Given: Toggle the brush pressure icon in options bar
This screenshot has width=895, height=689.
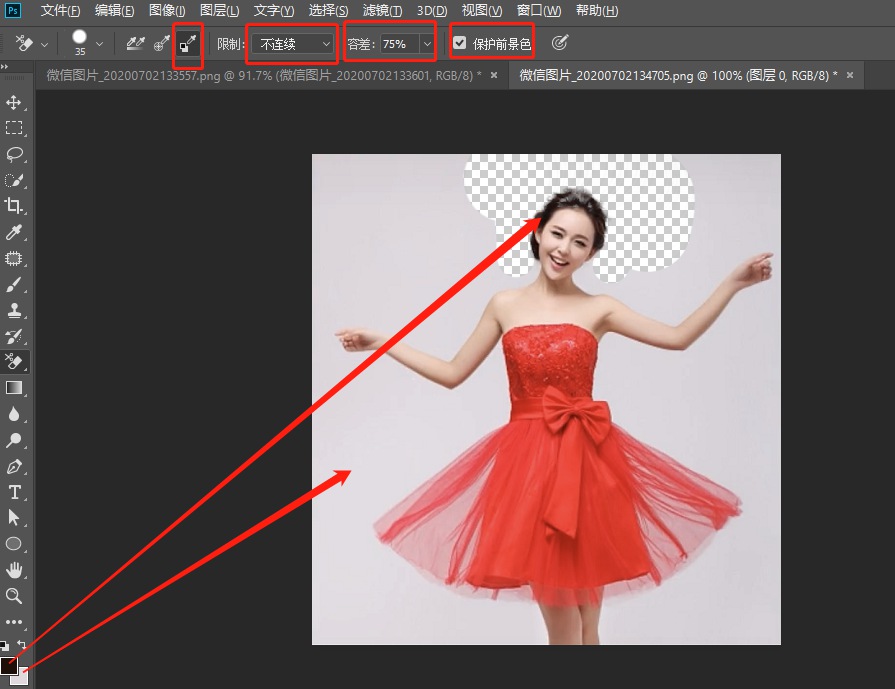Looking at the screenshot, I should point(559,43).
